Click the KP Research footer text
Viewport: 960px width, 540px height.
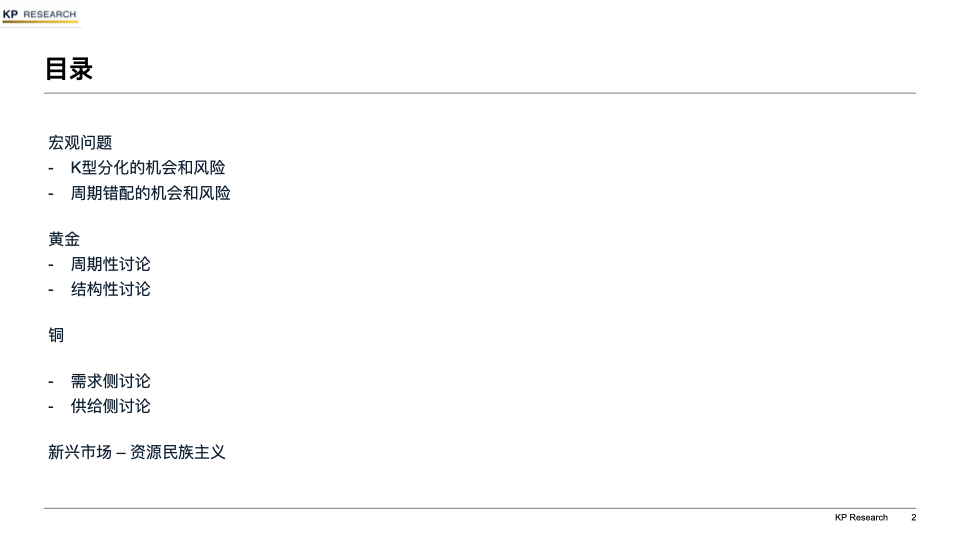coord(861,517)
